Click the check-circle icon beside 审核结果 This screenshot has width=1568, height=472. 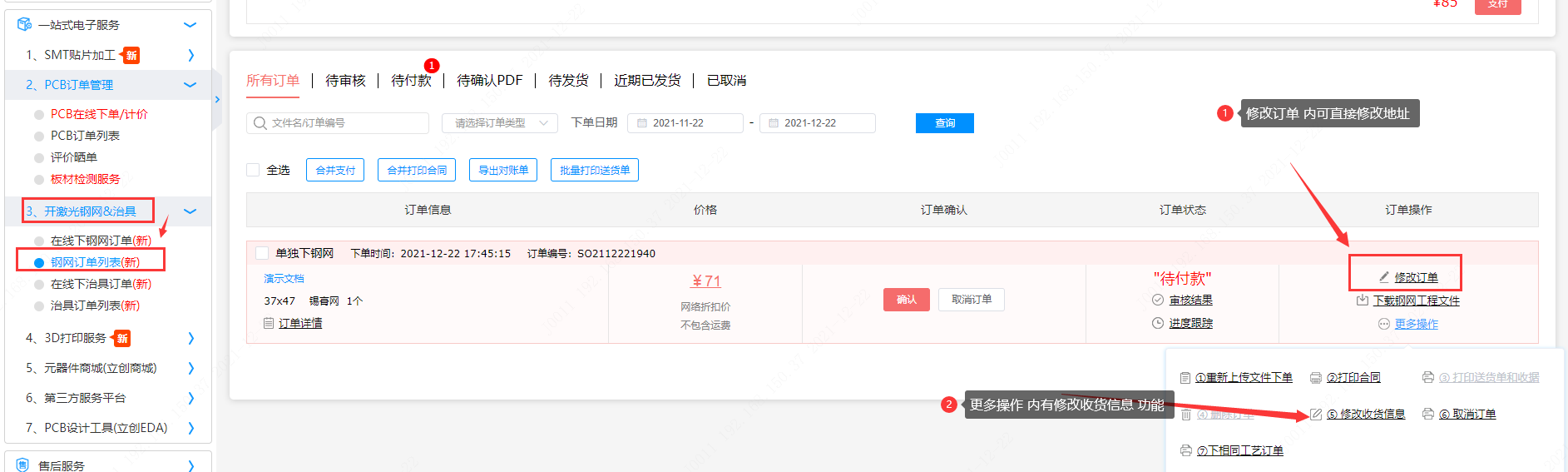[1157, 300]
